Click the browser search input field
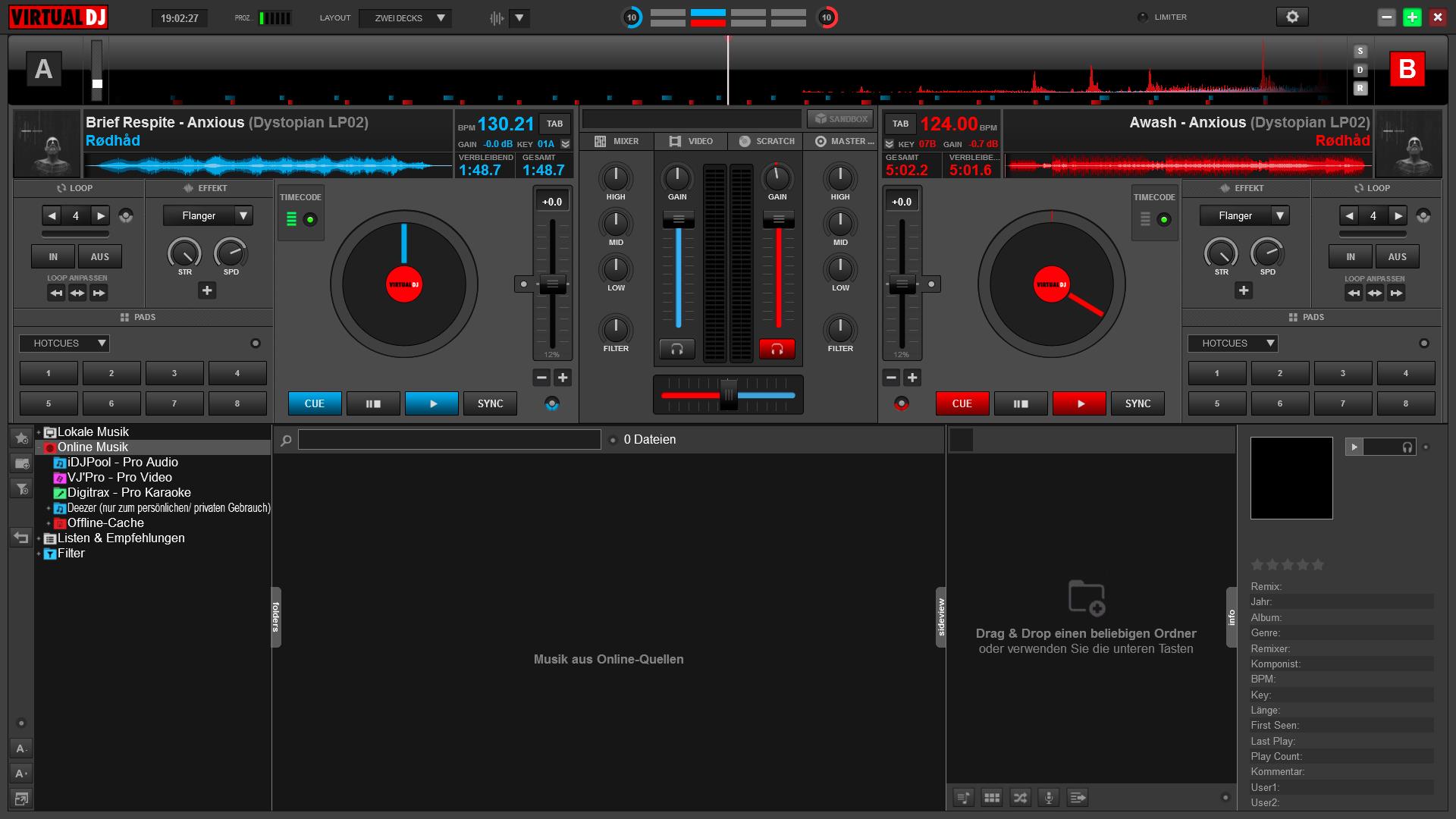The image size is (1456, 819). 449,440
